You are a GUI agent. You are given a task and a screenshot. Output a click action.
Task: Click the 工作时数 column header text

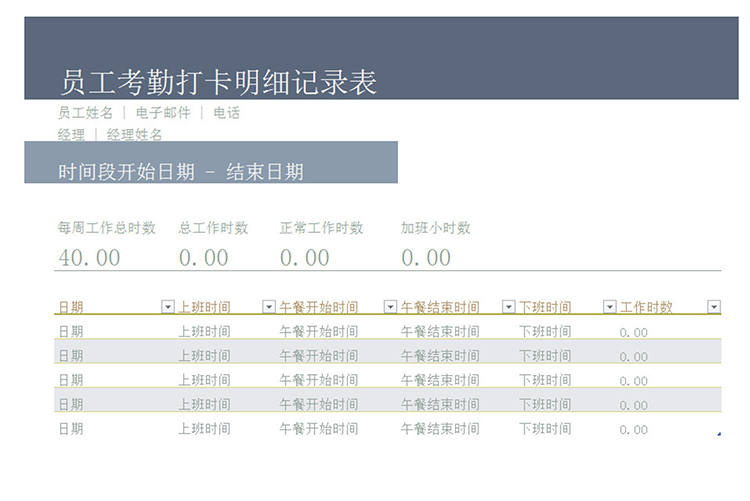click(646, 307)
